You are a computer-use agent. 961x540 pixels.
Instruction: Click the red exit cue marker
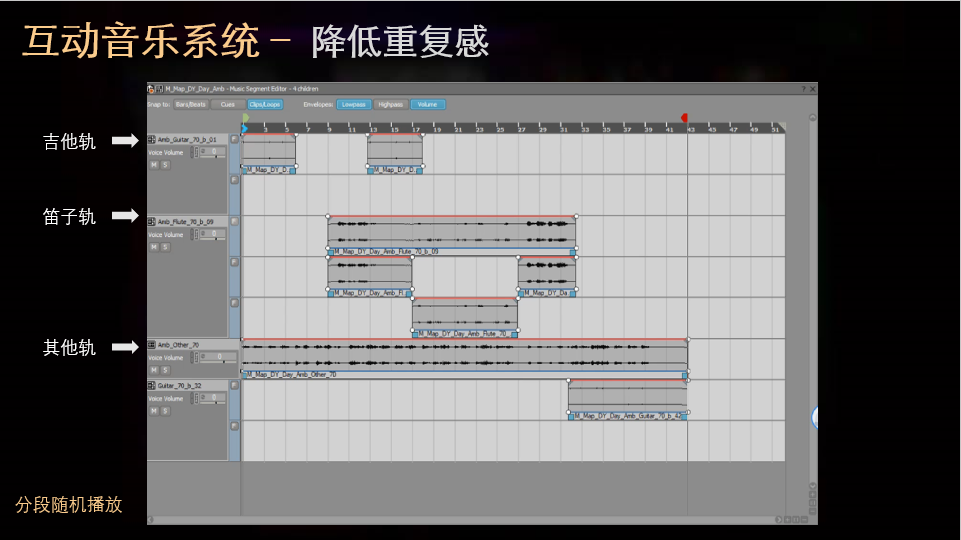[x=685, y=117]
